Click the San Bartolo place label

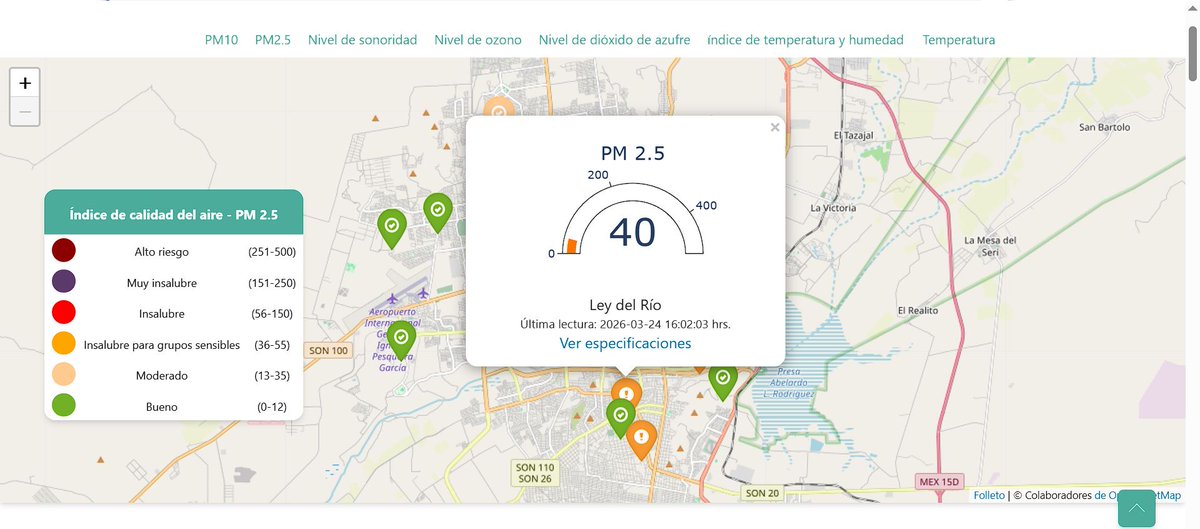(x=1105, y=127)
